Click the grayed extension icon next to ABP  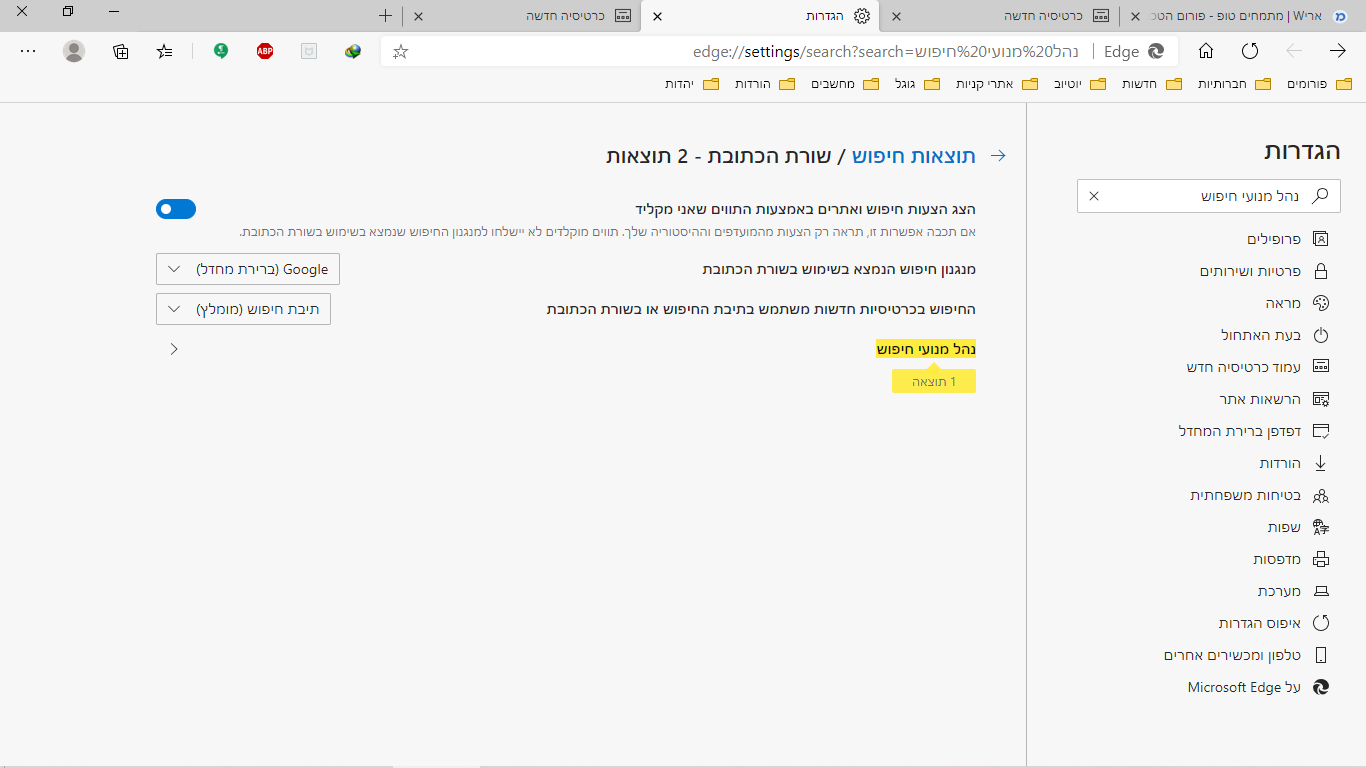[309, 51]
